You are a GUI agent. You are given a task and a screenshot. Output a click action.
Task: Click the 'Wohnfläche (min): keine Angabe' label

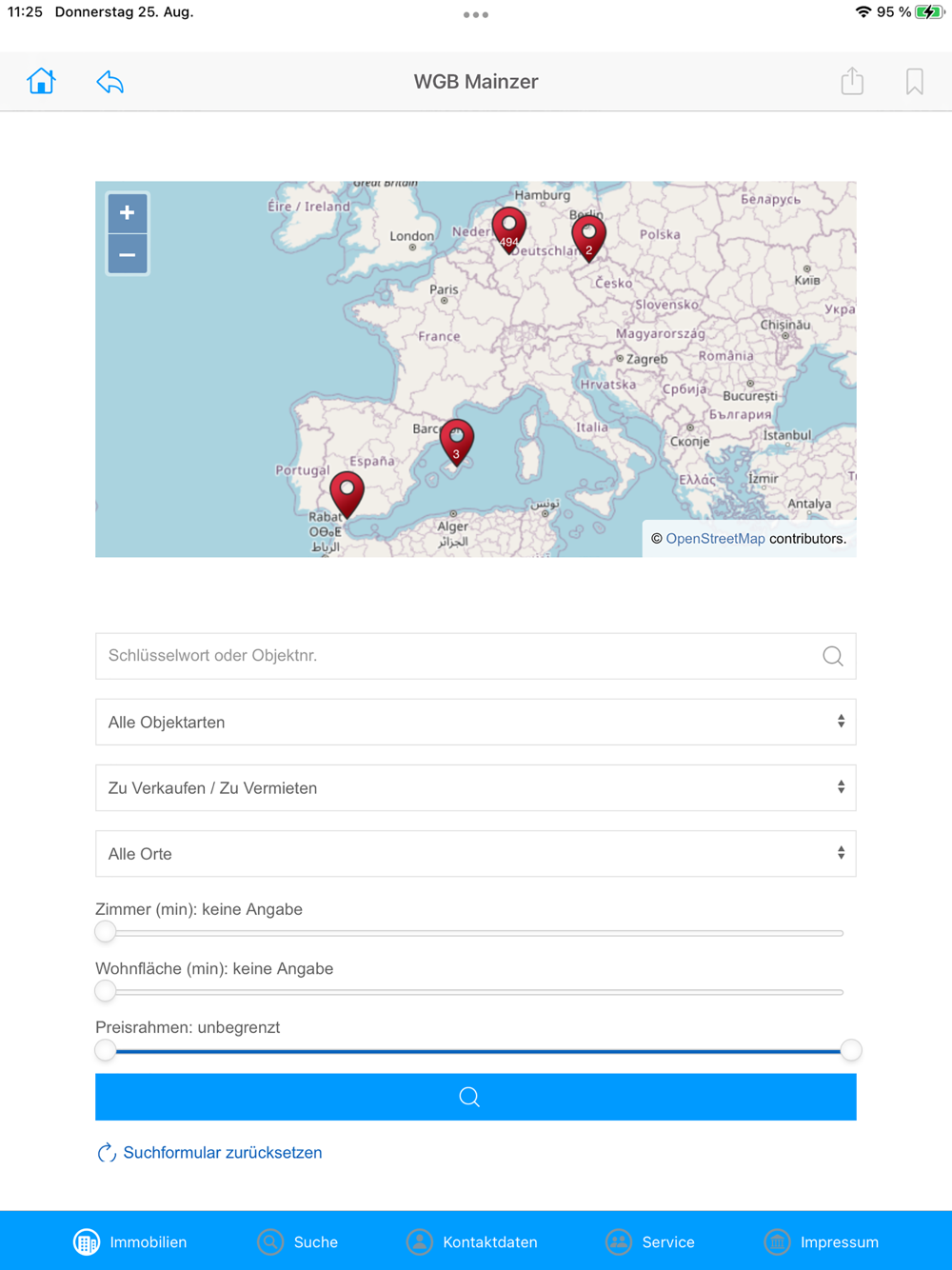[214, 968]
